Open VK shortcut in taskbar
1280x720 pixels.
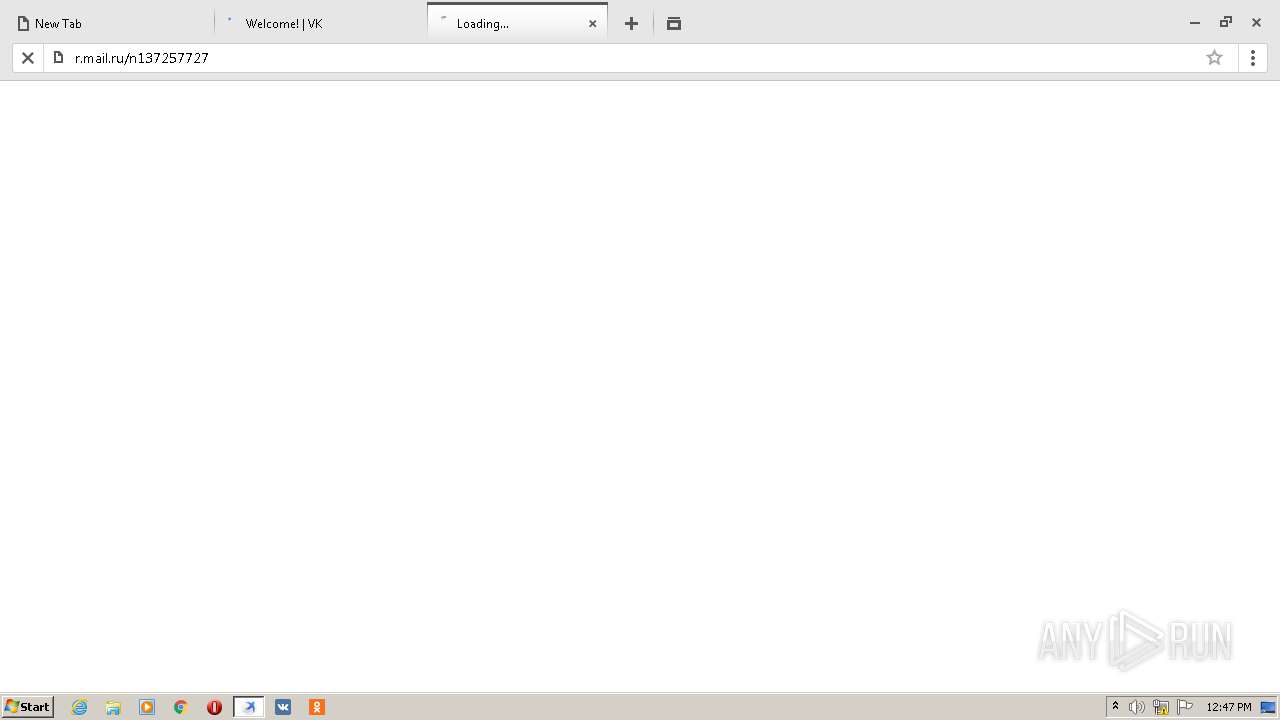[x=283, y=707]
